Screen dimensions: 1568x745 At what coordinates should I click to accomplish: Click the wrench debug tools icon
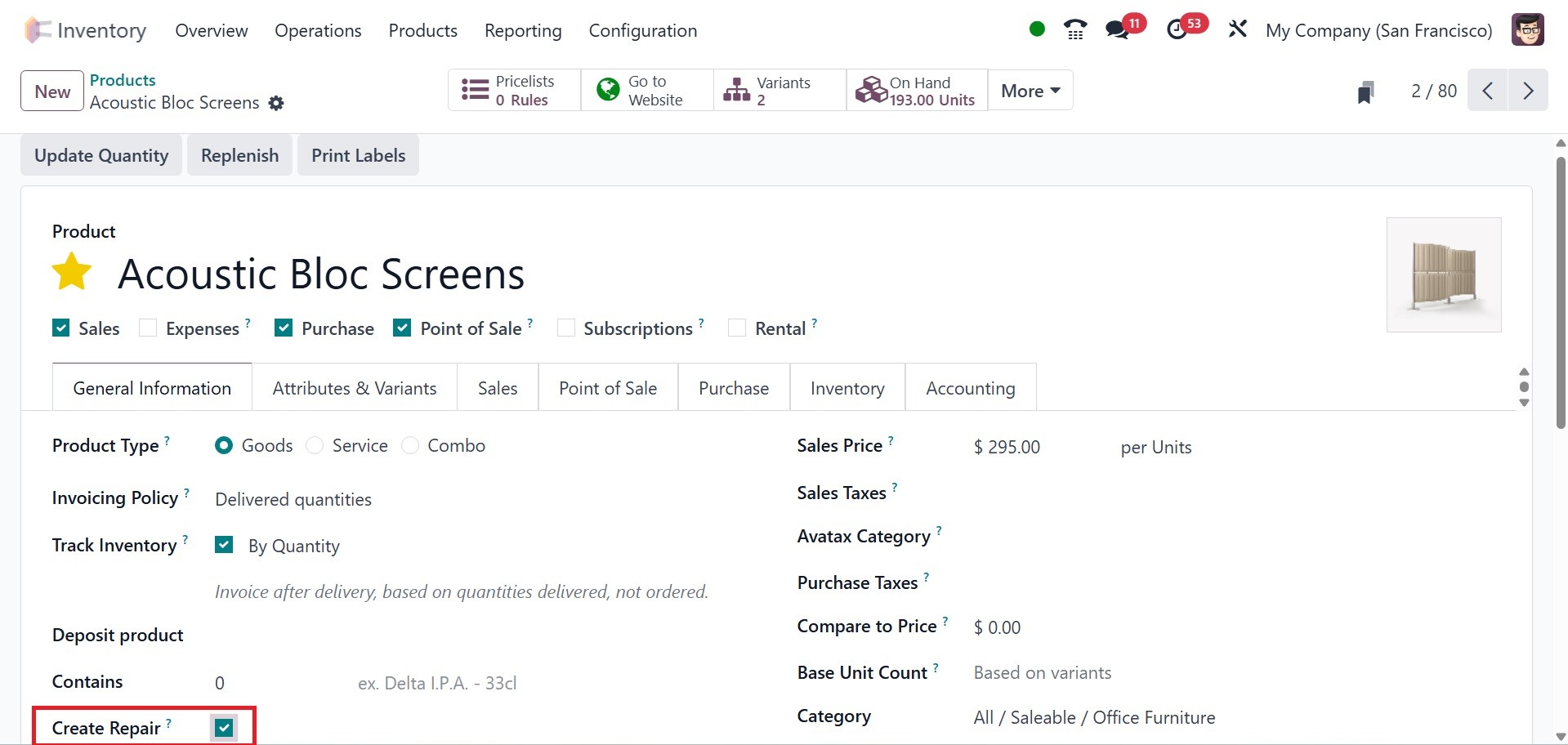[1237, 30]
